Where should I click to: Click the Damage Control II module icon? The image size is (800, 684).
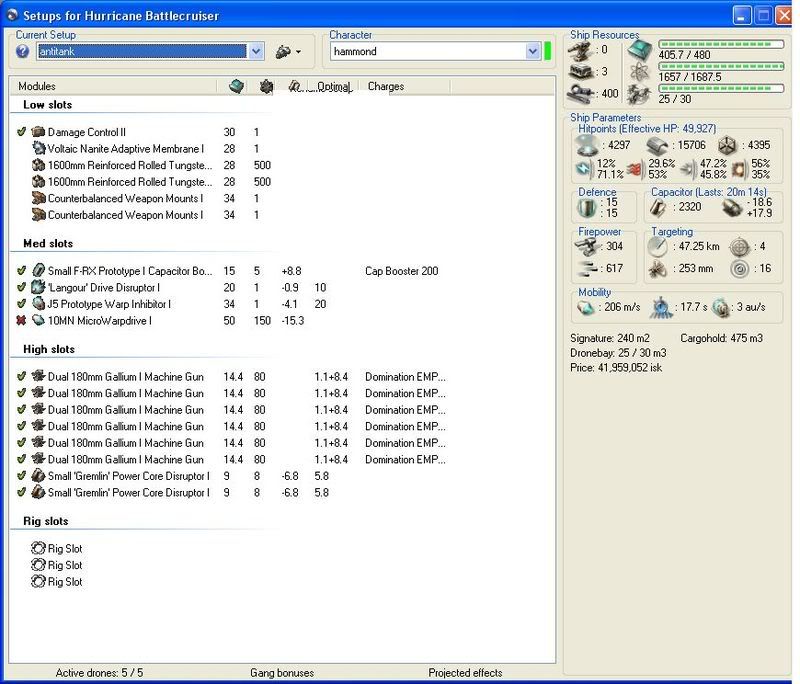point(38,132)
